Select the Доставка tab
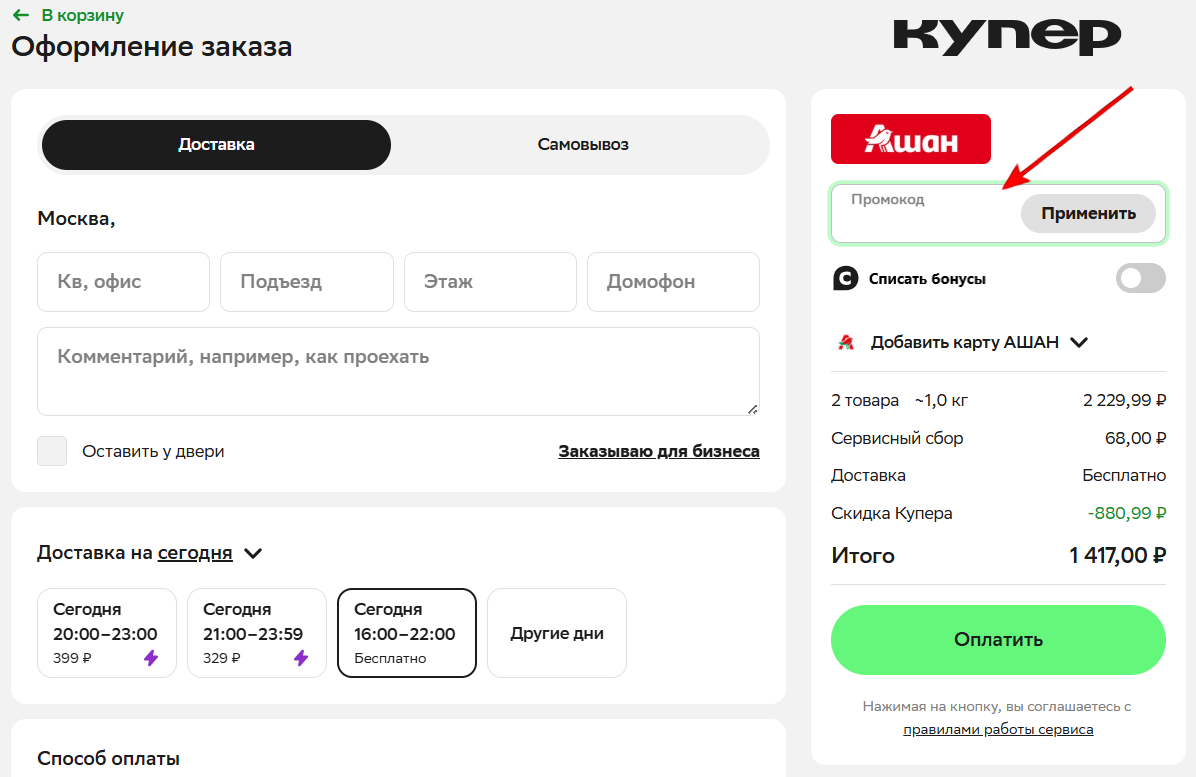The width and height of the screenshot is (1196, 777). (216, 145)
